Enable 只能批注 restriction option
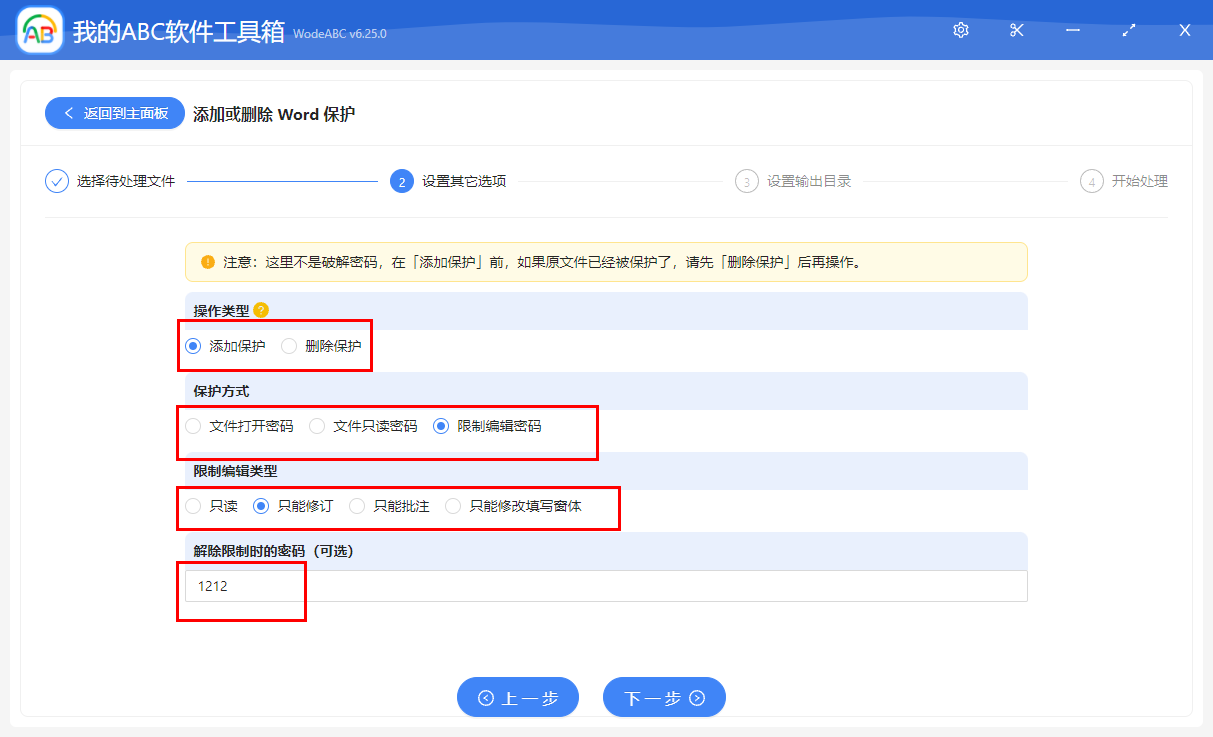Image resolution: width=1213 pixels, height=737 pixels. click(x=357, y=506)
